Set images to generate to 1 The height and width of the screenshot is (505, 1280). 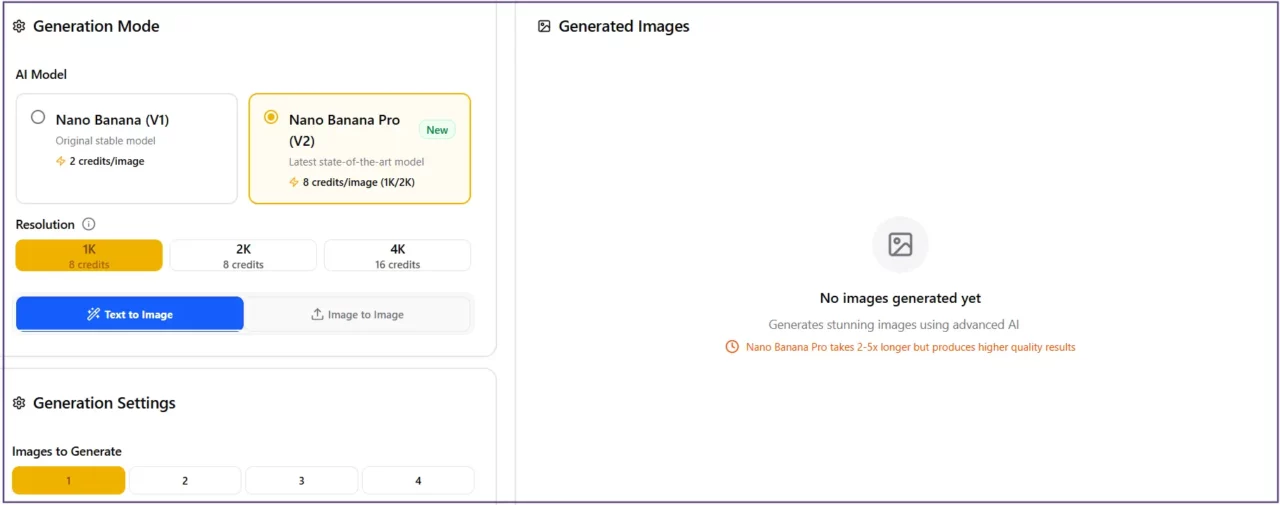[68, 481]
